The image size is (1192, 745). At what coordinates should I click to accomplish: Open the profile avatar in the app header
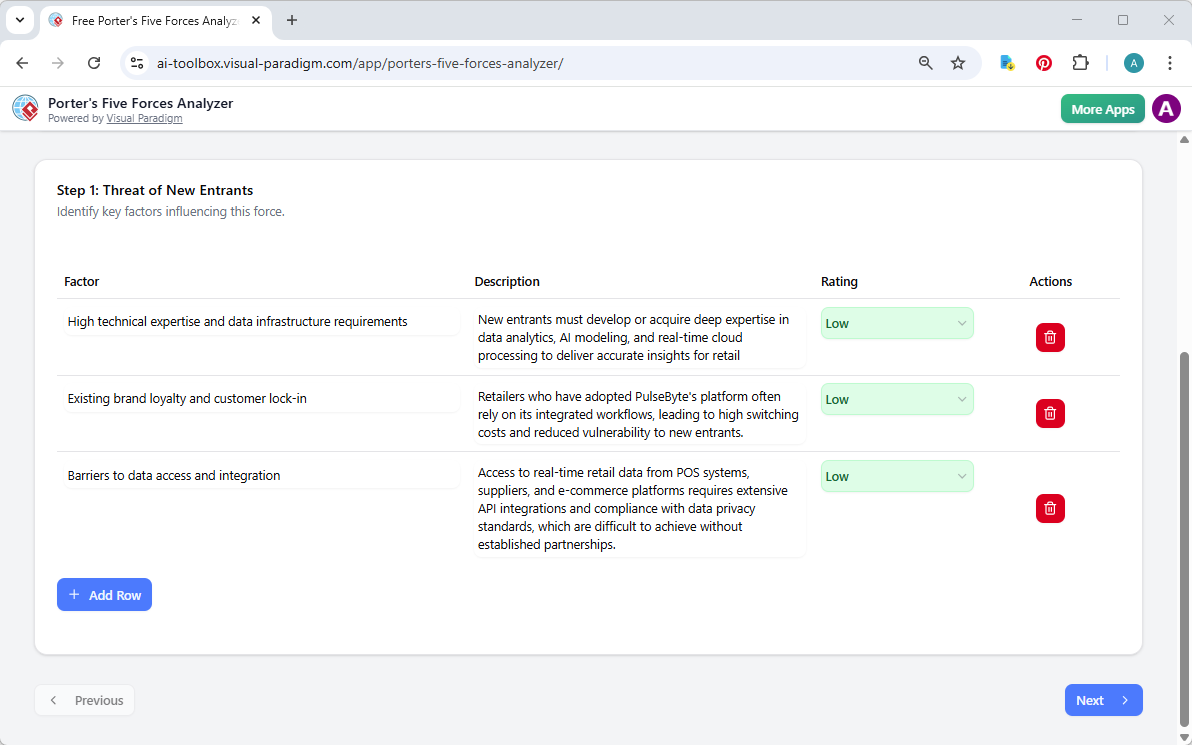click(1166, 108)
